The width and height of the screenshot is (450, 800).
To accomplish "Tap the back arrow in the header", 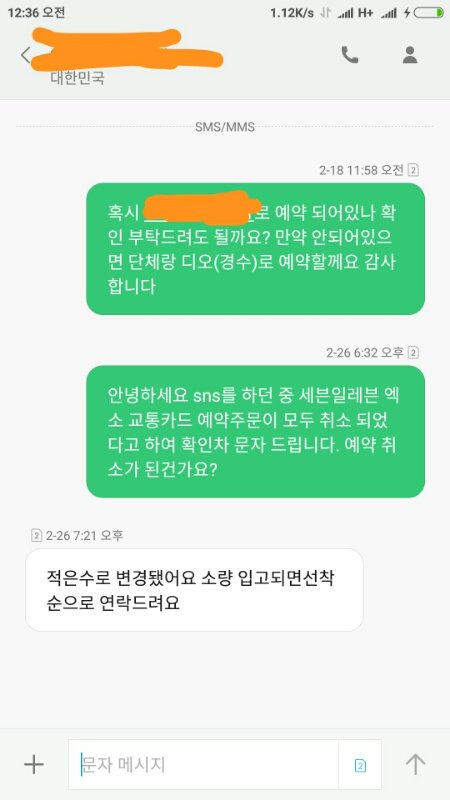I will (25, 55).
